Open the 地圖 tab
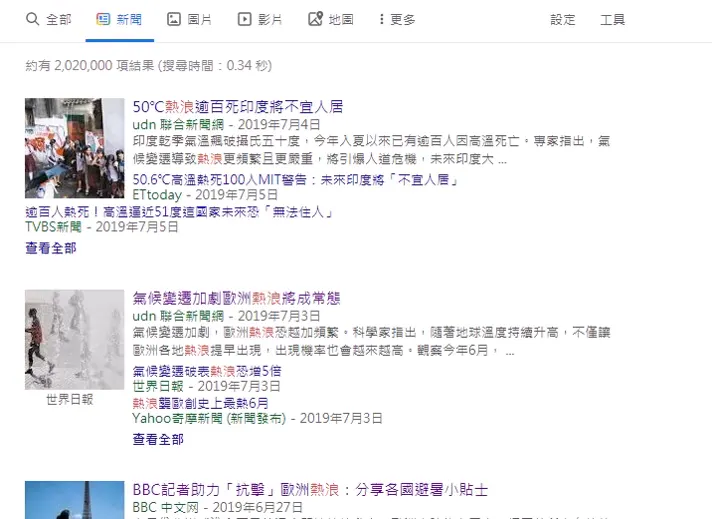This screenshot has height=519, width=712. click(341, 20)
